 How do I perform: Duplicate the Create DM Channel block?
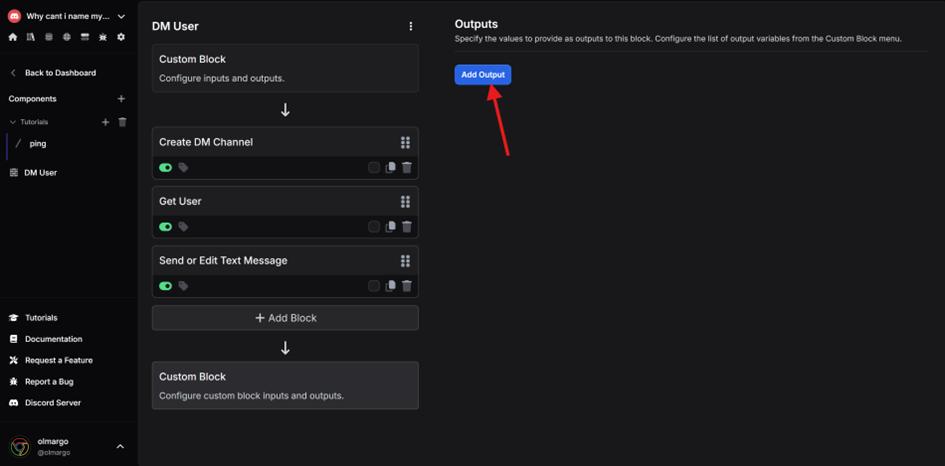pos(391,168)
